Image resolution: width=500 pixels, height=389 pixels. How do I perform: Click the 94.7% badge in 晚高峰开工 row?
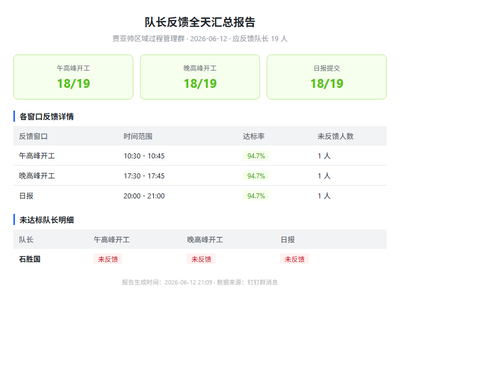256,176
